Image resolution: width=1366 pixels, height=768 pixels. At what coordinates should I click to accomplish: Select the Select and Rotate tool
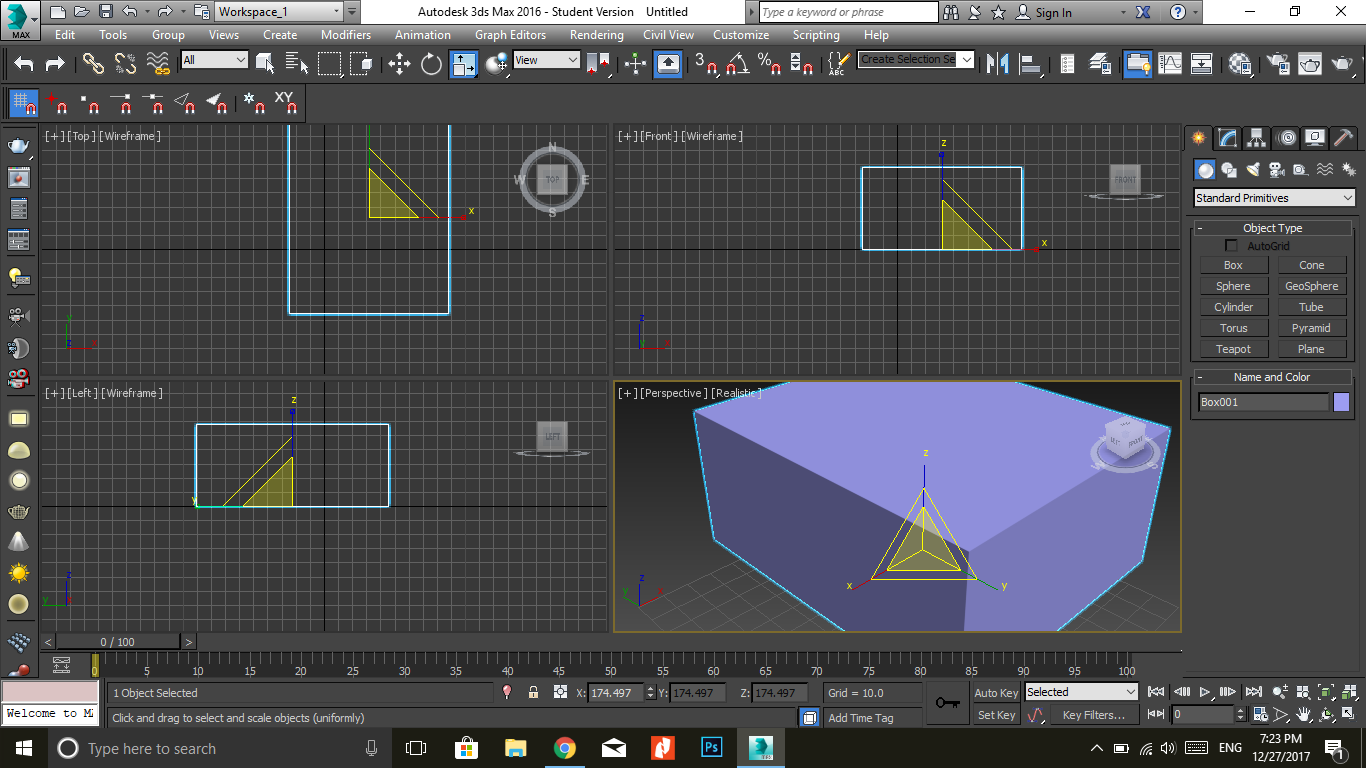(x=431, y=64)
